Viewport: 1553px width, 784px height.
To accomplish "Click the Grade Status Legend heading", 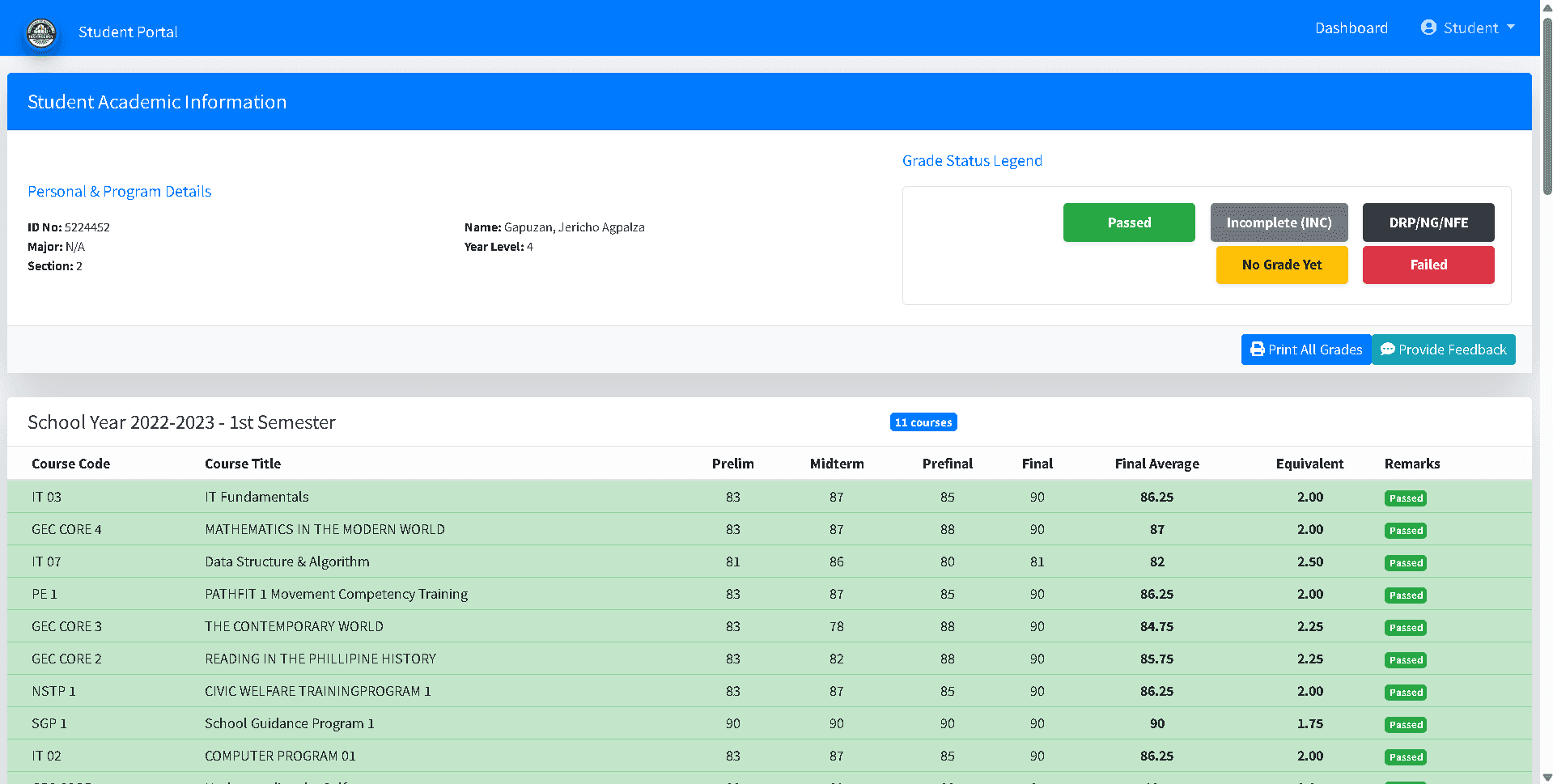I will [x=972, y=161].
